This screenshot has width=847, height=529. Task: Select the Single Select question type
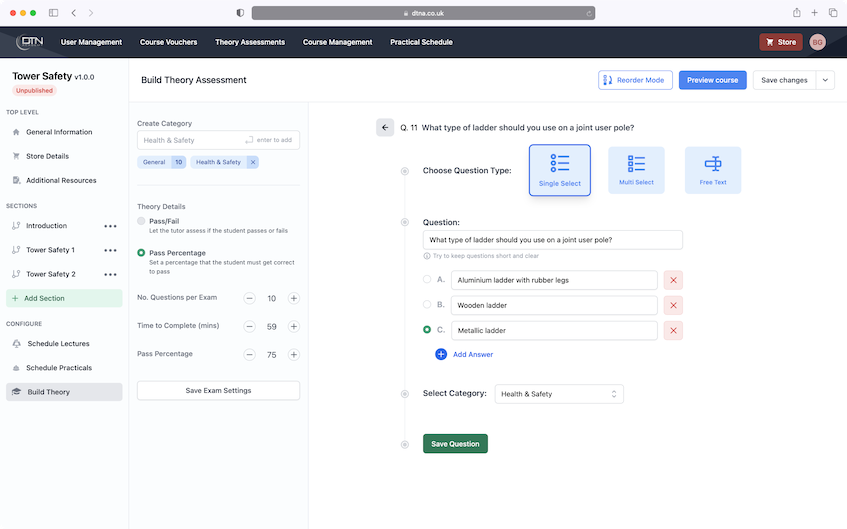[x=560, y=170]
